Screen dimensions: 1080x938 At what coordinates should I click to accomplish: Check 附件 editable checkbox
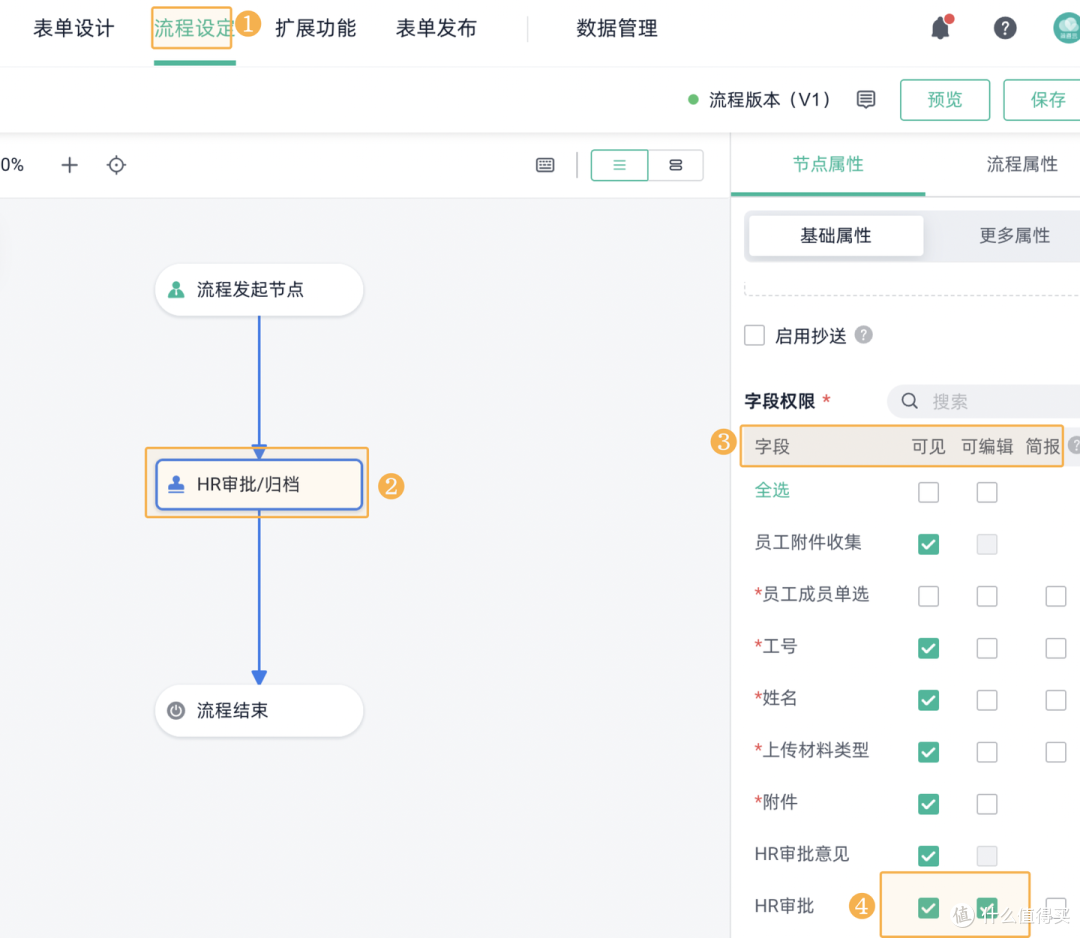[x=987, y=804]
